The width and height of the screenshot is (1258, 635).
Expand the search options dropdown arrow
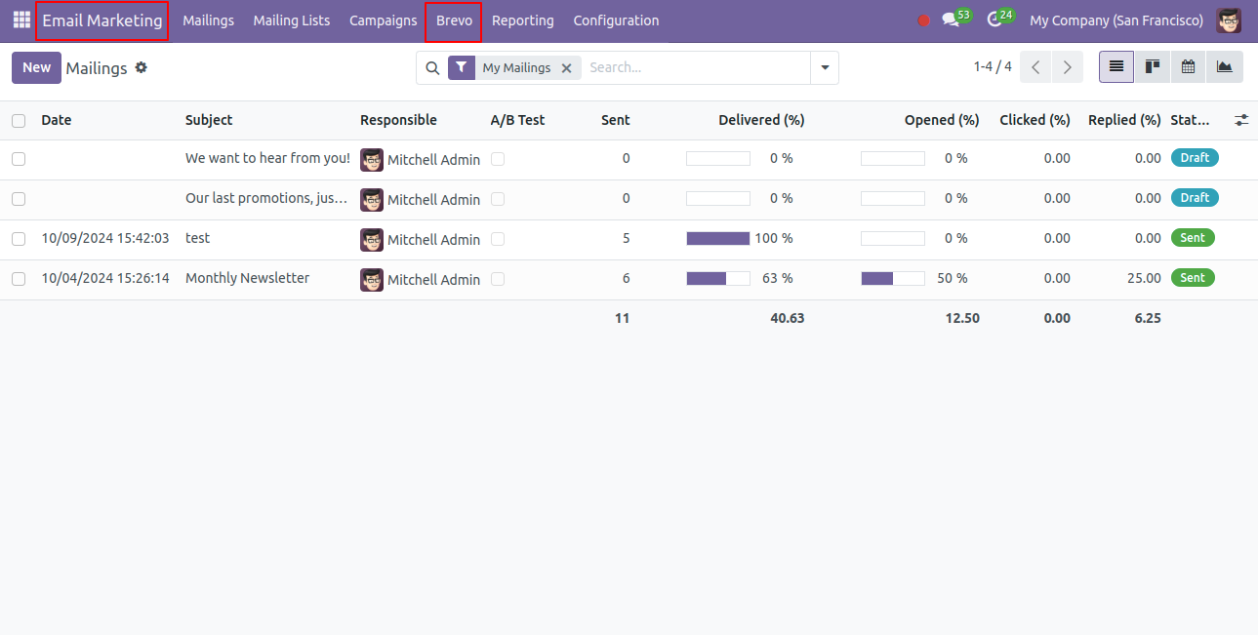pos(825,68)
